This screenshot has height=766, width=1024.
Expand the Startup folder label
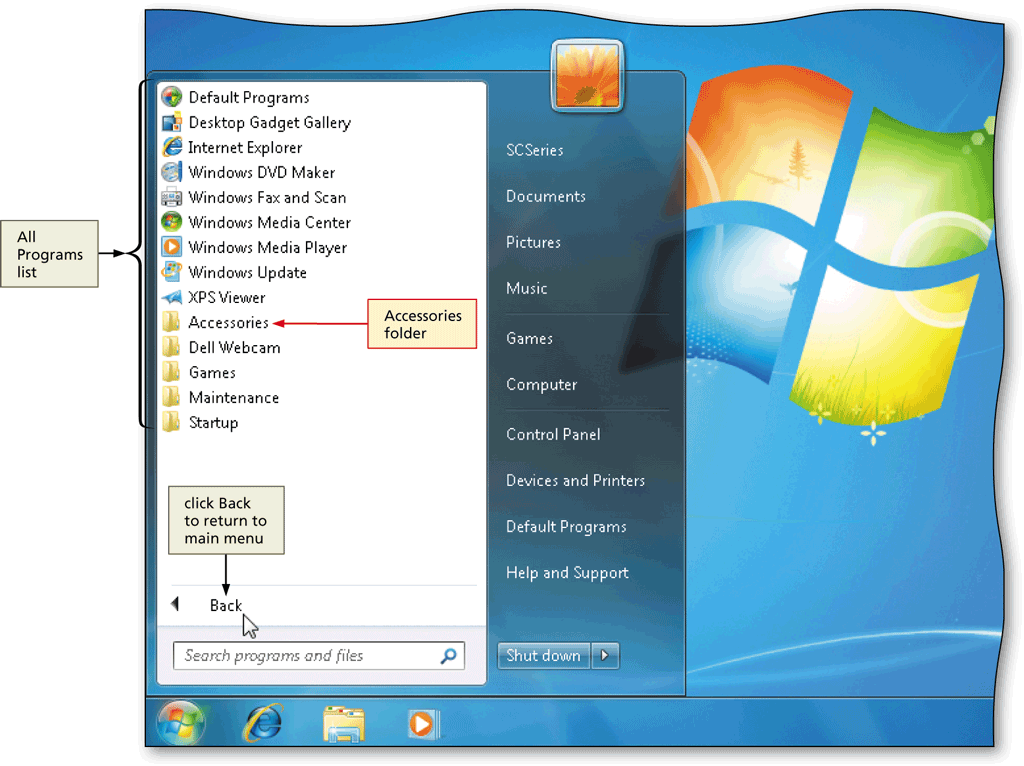click(x=214, y=423)
